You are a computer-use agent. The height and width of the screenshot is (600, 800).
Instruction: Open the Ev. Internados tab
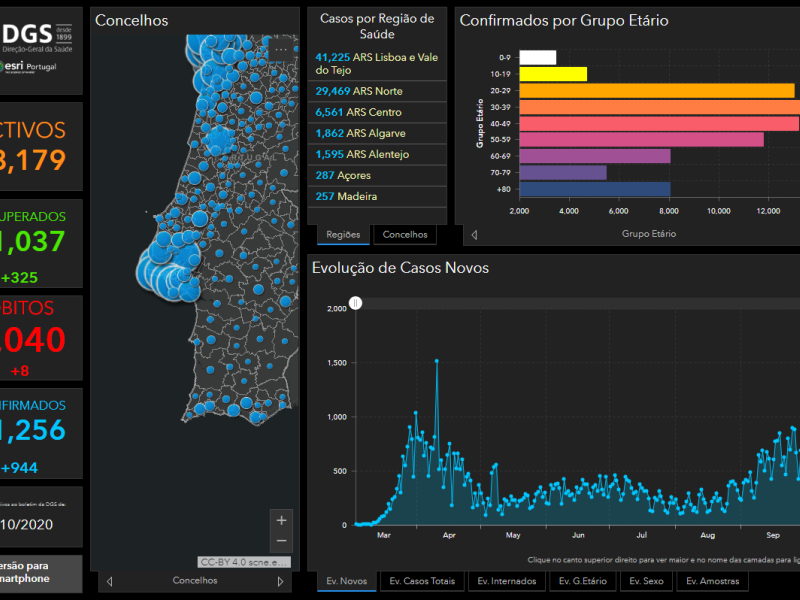coord(507,581)
